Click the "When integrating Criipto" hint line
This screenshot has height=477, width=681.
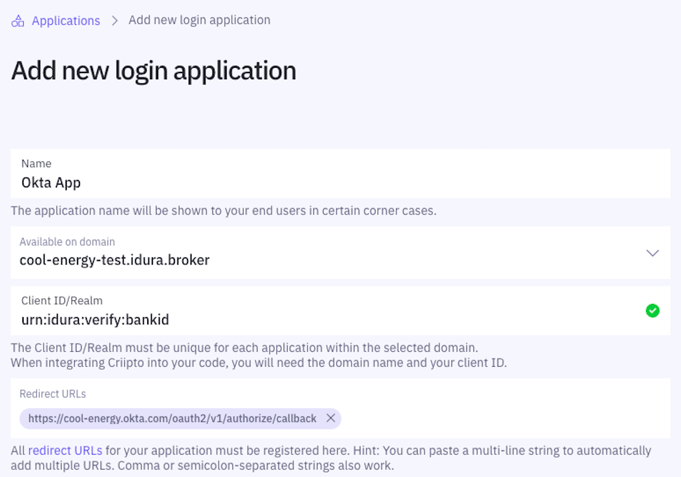click(x=259, y=363)
